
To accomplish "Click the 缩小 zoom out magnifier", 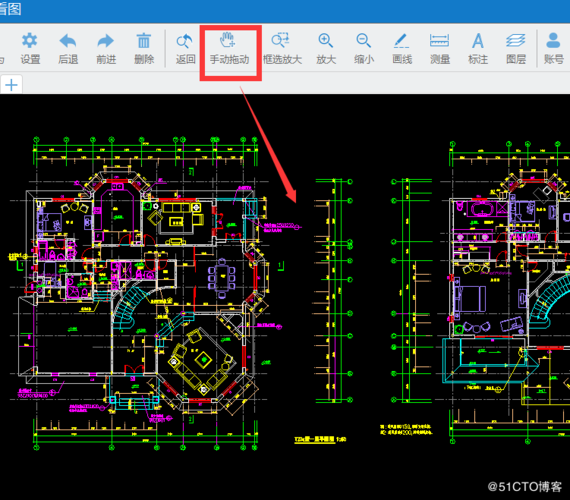I will (x=364, y=48).
